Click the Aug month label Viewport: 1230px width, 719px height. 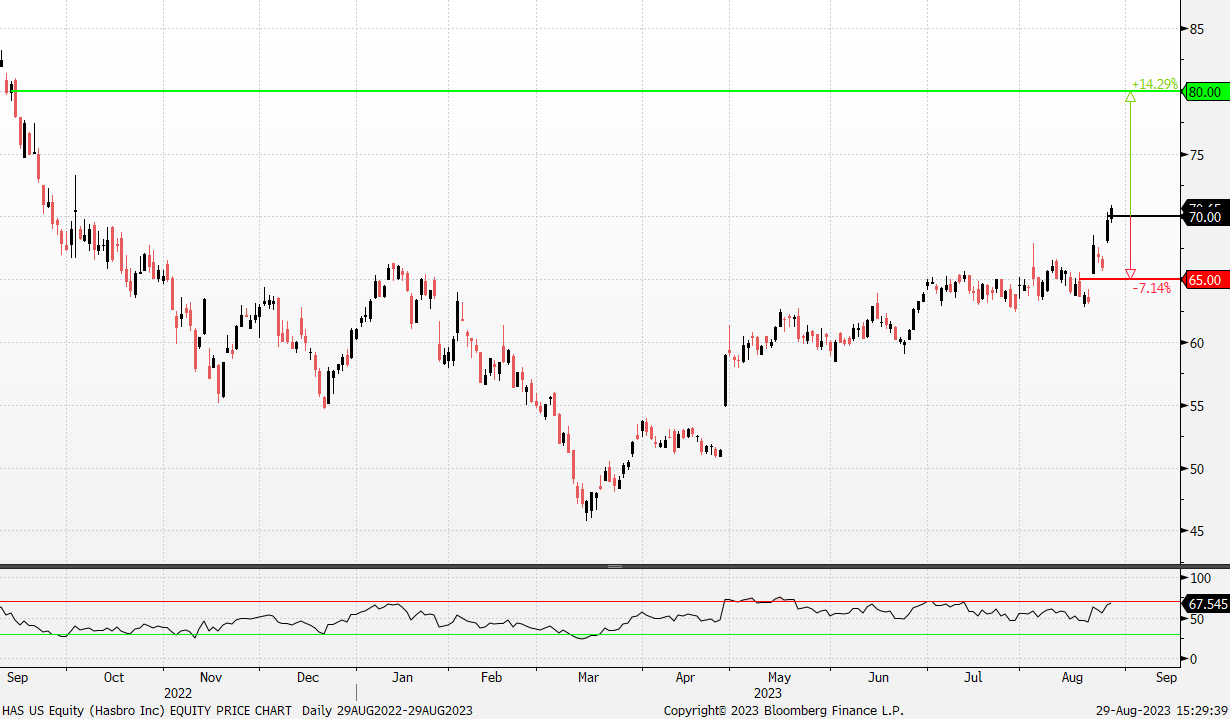pyautogui.click(x=1072, y=677)
